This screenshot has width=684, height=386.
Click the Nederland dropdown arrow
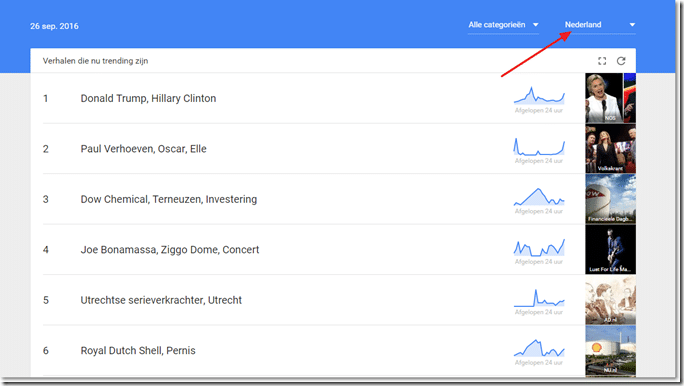pos(632,25)
